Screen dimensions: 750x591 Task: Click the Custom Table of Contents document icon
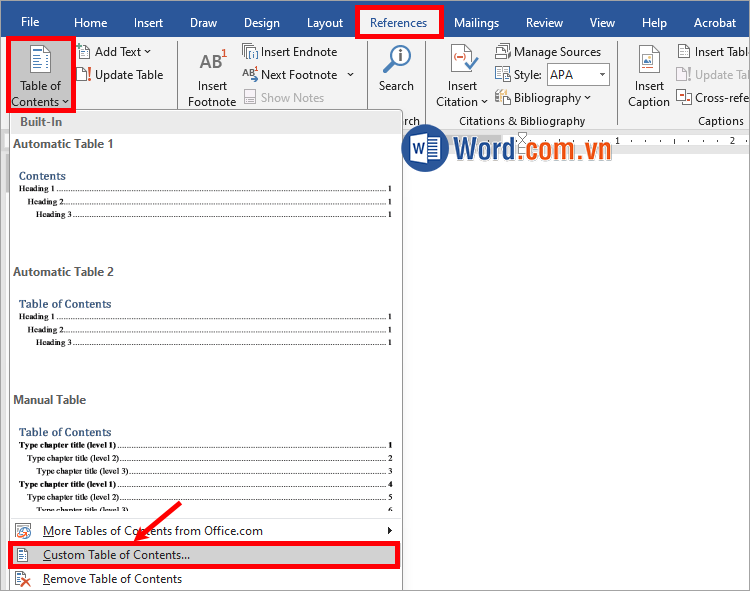(x=22, y=555)
